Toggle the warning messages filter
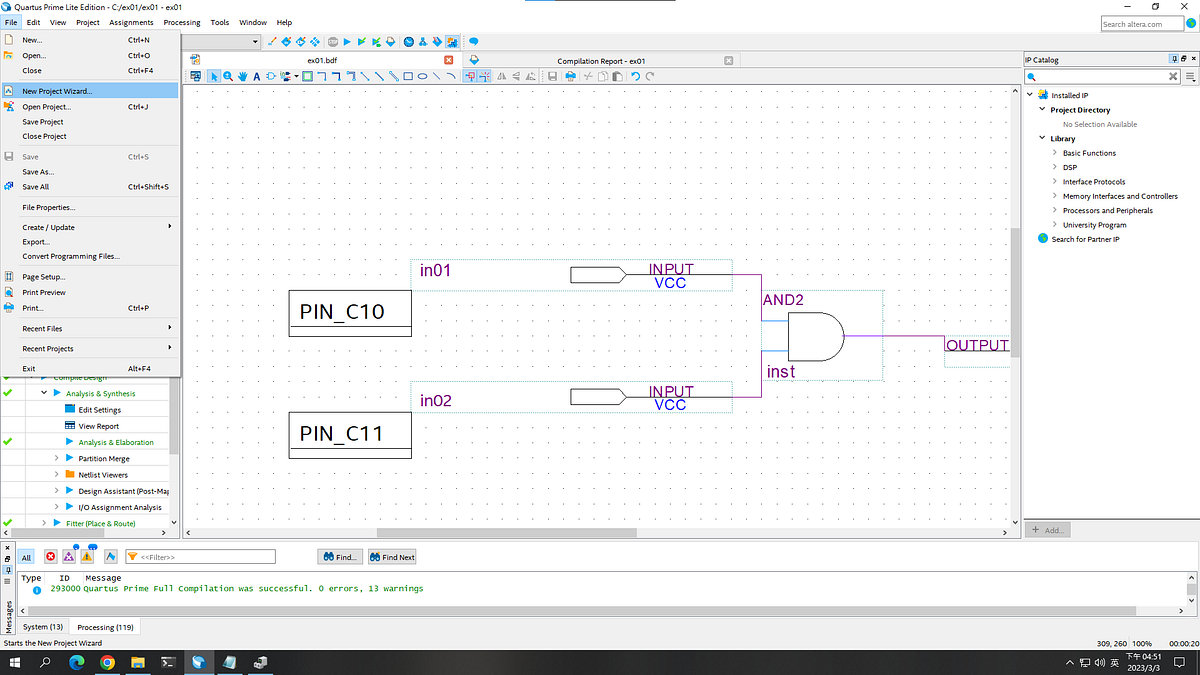 (87, 557)
